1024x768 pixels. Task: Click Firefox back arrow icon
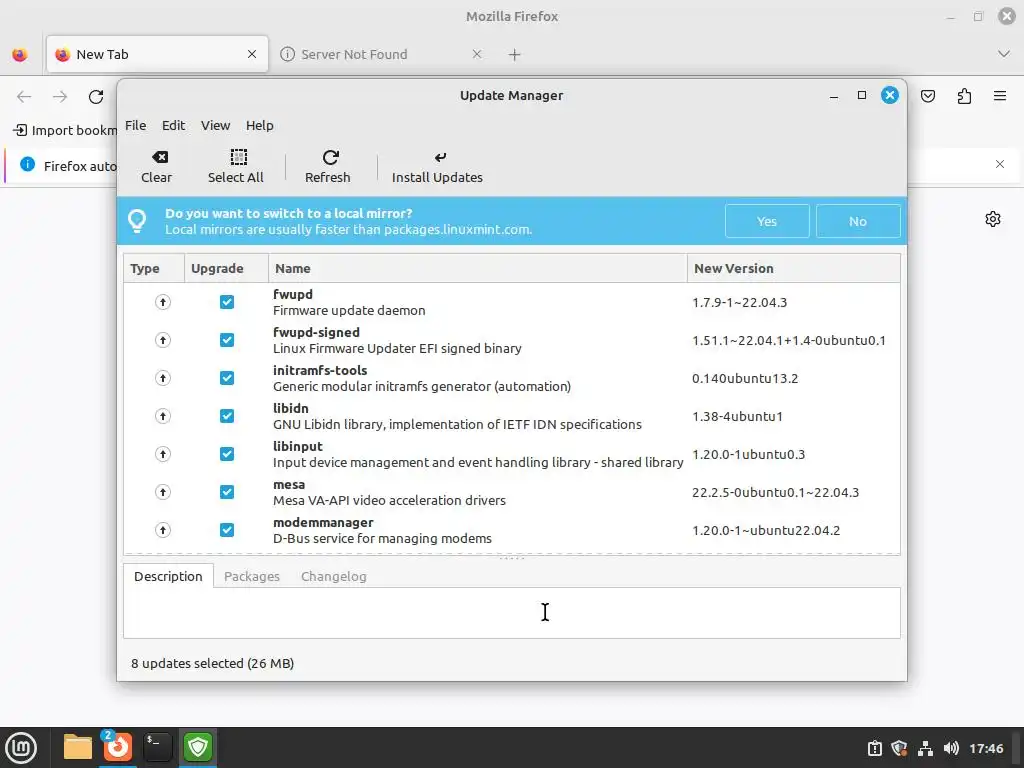pos(24,97)
